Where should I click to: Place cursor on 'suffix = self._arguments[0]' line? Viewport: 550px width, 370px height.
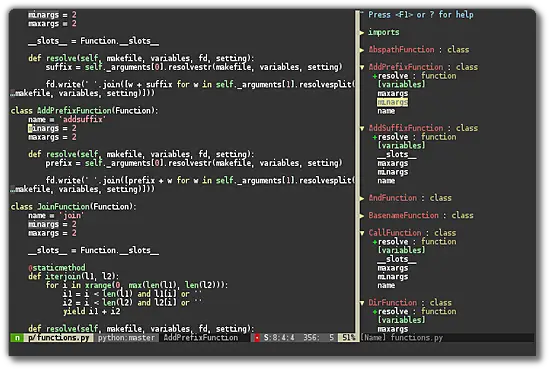[194, 67]
